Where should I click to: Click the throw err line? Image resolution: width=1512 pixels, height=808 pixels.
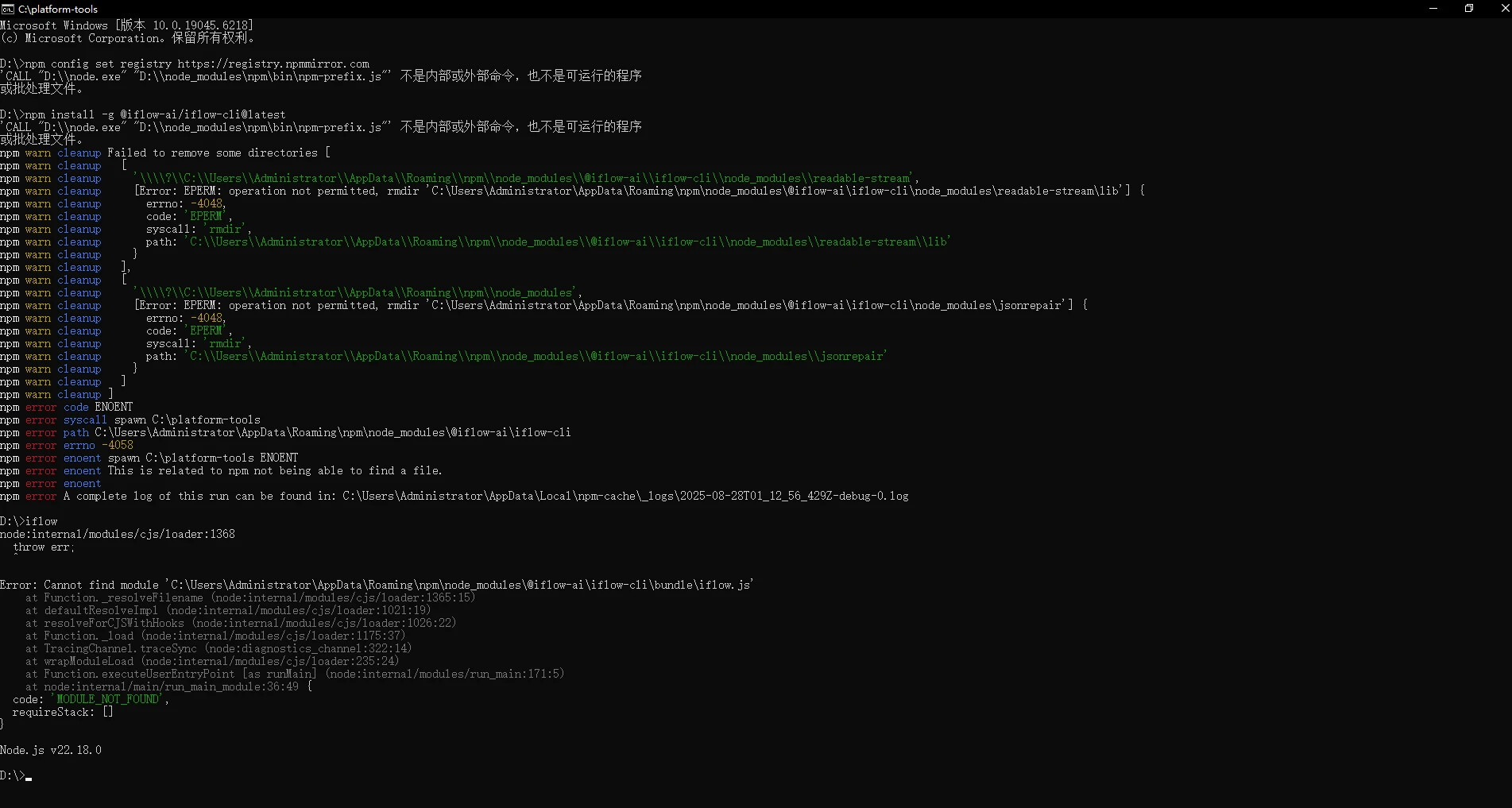pyautogui.click(x=44, y=547)
